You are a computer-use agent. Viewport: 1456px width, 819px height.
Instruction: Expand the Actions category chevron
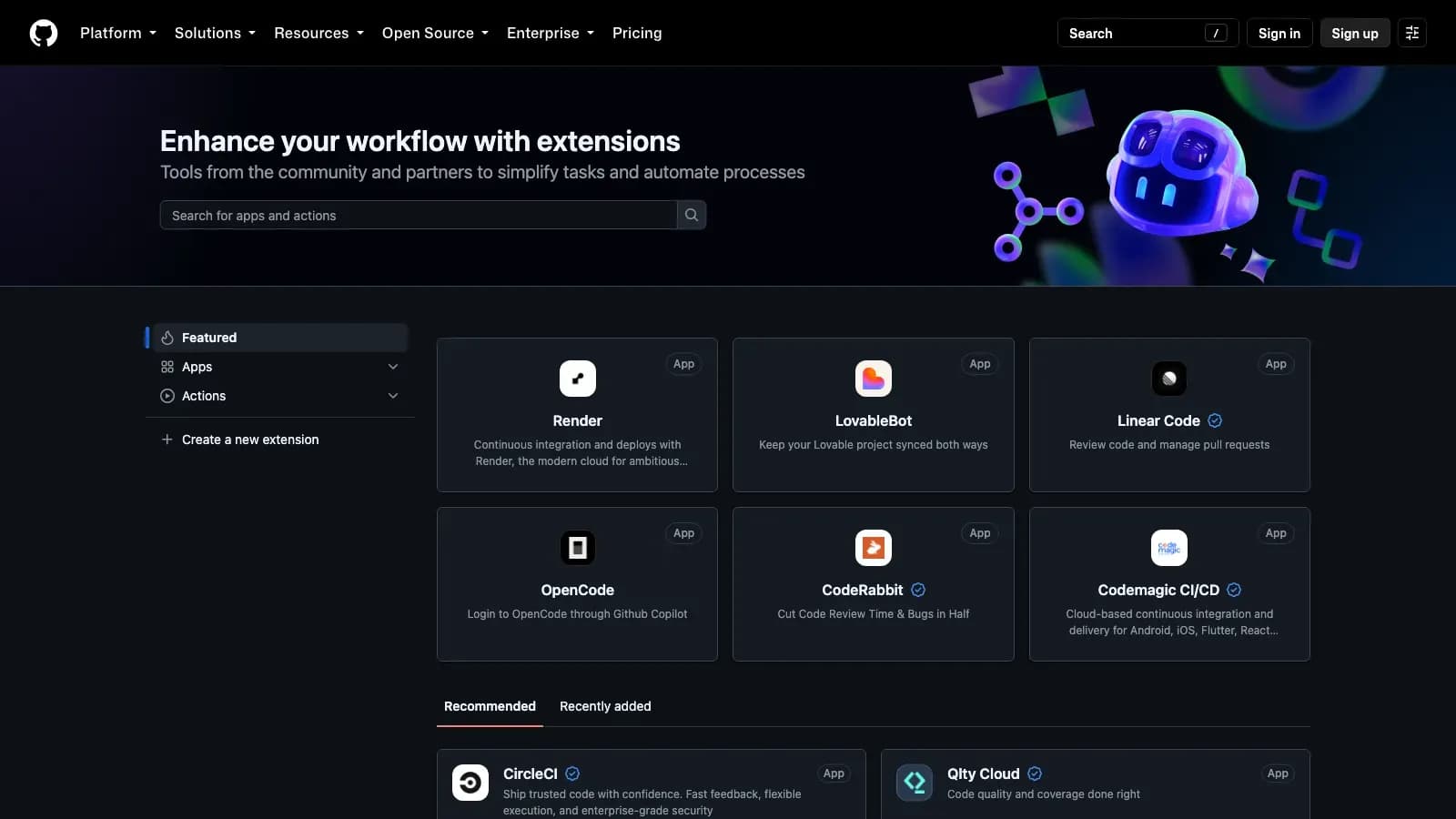[x=393, y=396]
